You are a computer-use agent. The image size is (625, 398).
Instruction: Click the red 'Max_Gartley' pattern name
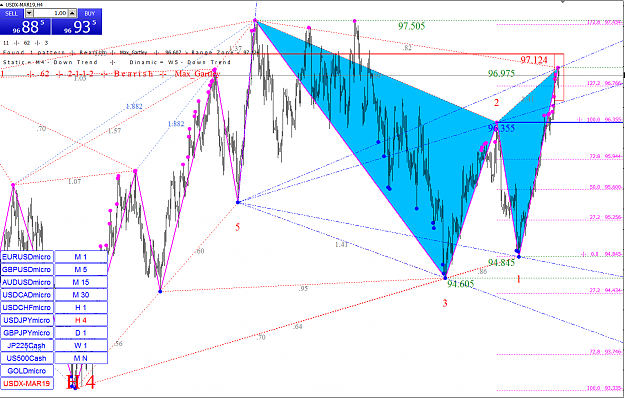(x=197, y=74)
